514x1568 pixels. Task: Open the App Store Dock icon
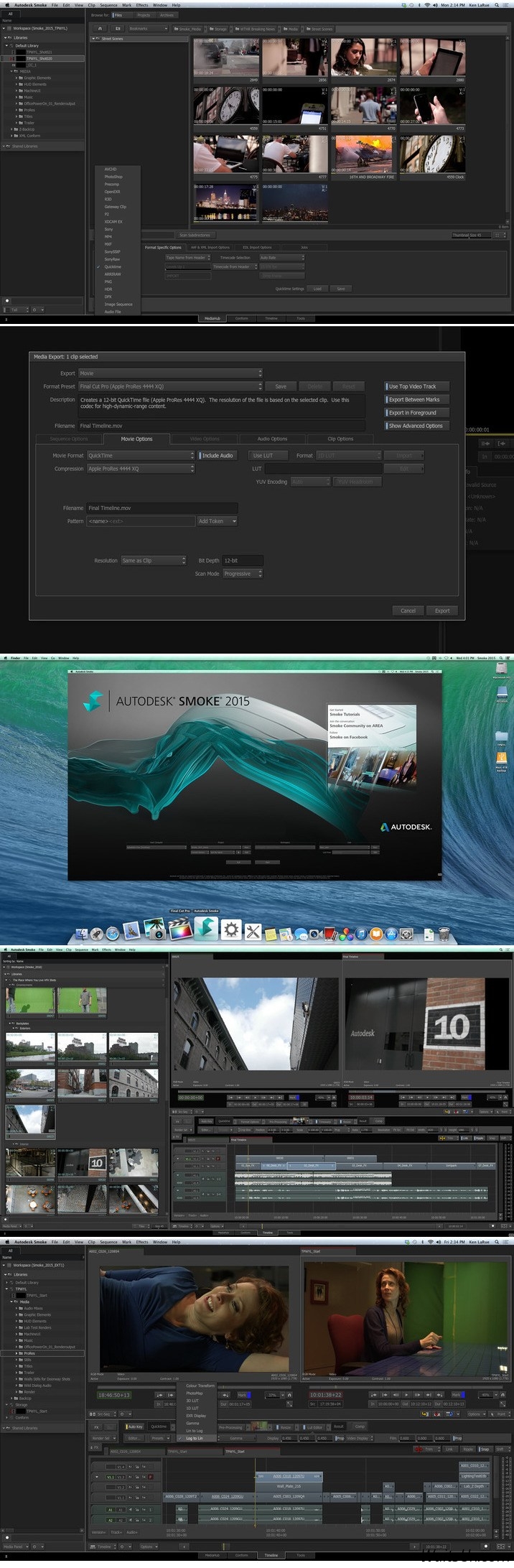(392, 934)
